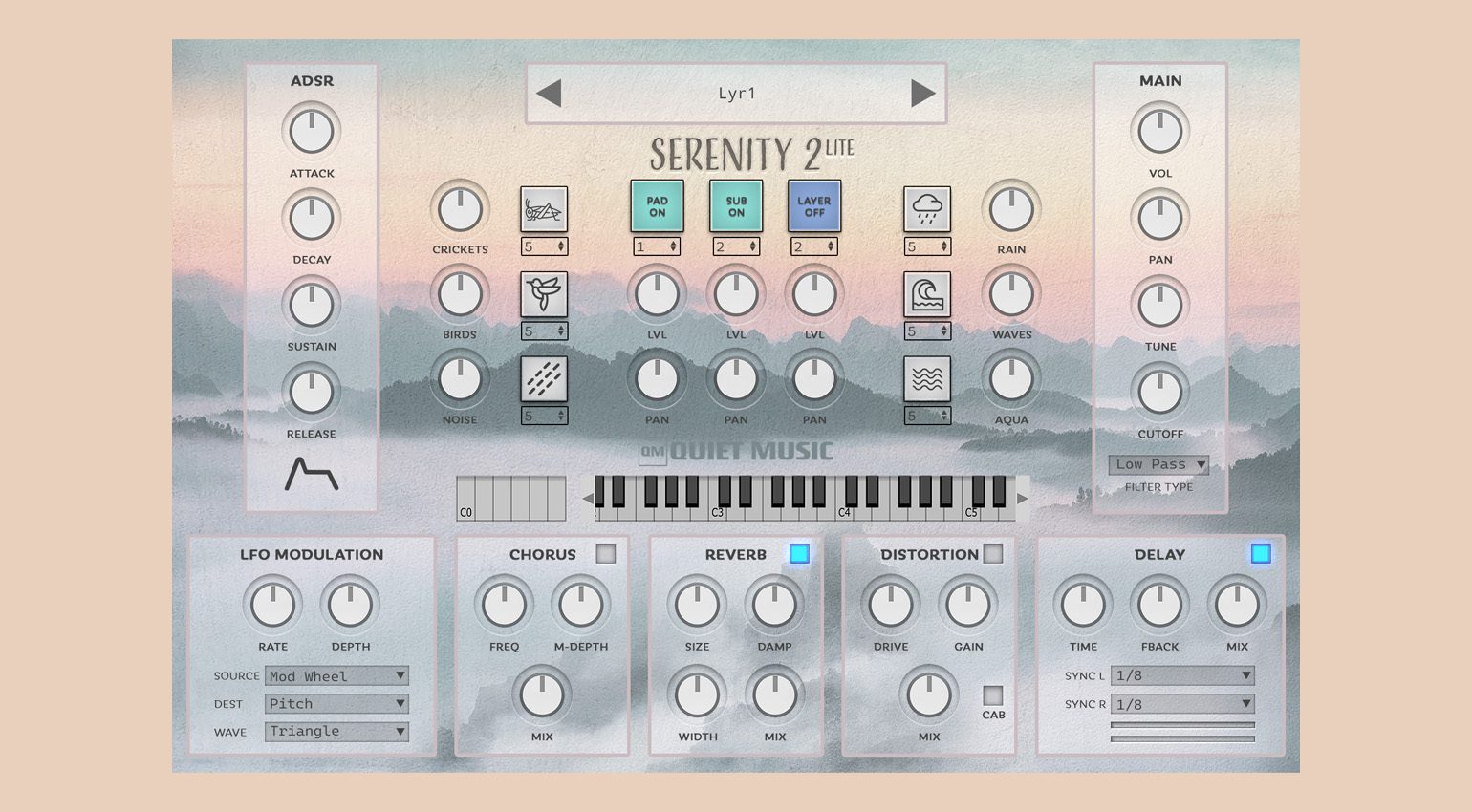The height and width of the screenshot is (812, 1472).
Task: Toggle the CAB checkbox in Distortion
Action: click(x=993, y=694)
